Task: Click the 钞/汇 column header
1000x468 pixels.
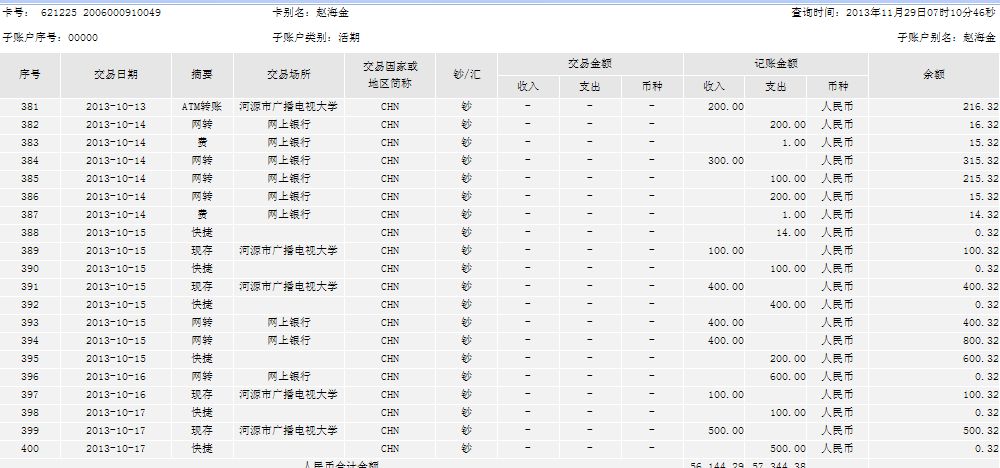Action: pyautogui.click(x=466, y=75)
